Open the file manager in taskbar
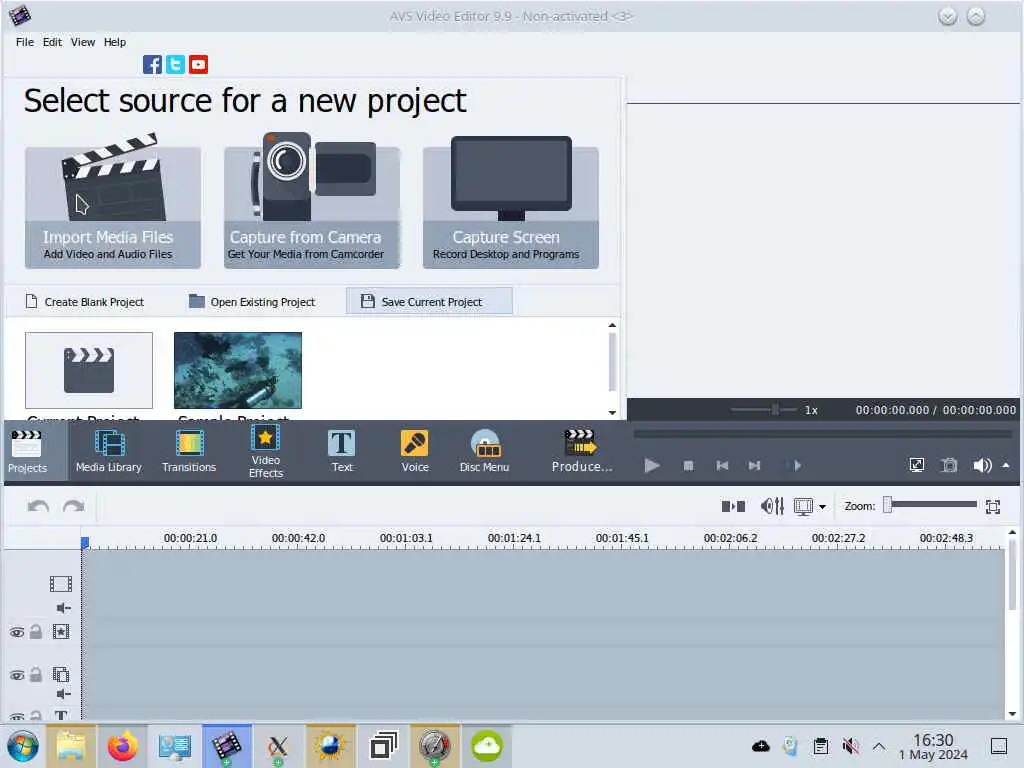1024x768 pixels. click(71, 746)
